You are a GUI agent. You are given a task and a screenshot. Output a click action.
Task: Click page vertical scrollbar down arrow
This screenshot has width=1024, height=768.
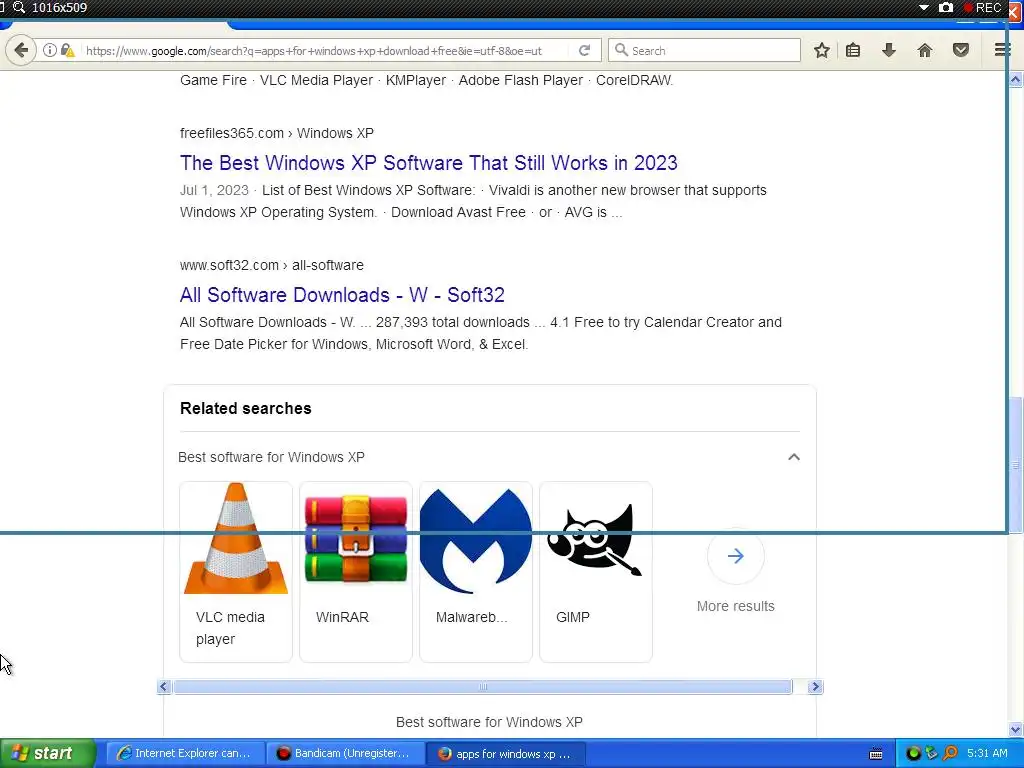tap(1016, 729)
